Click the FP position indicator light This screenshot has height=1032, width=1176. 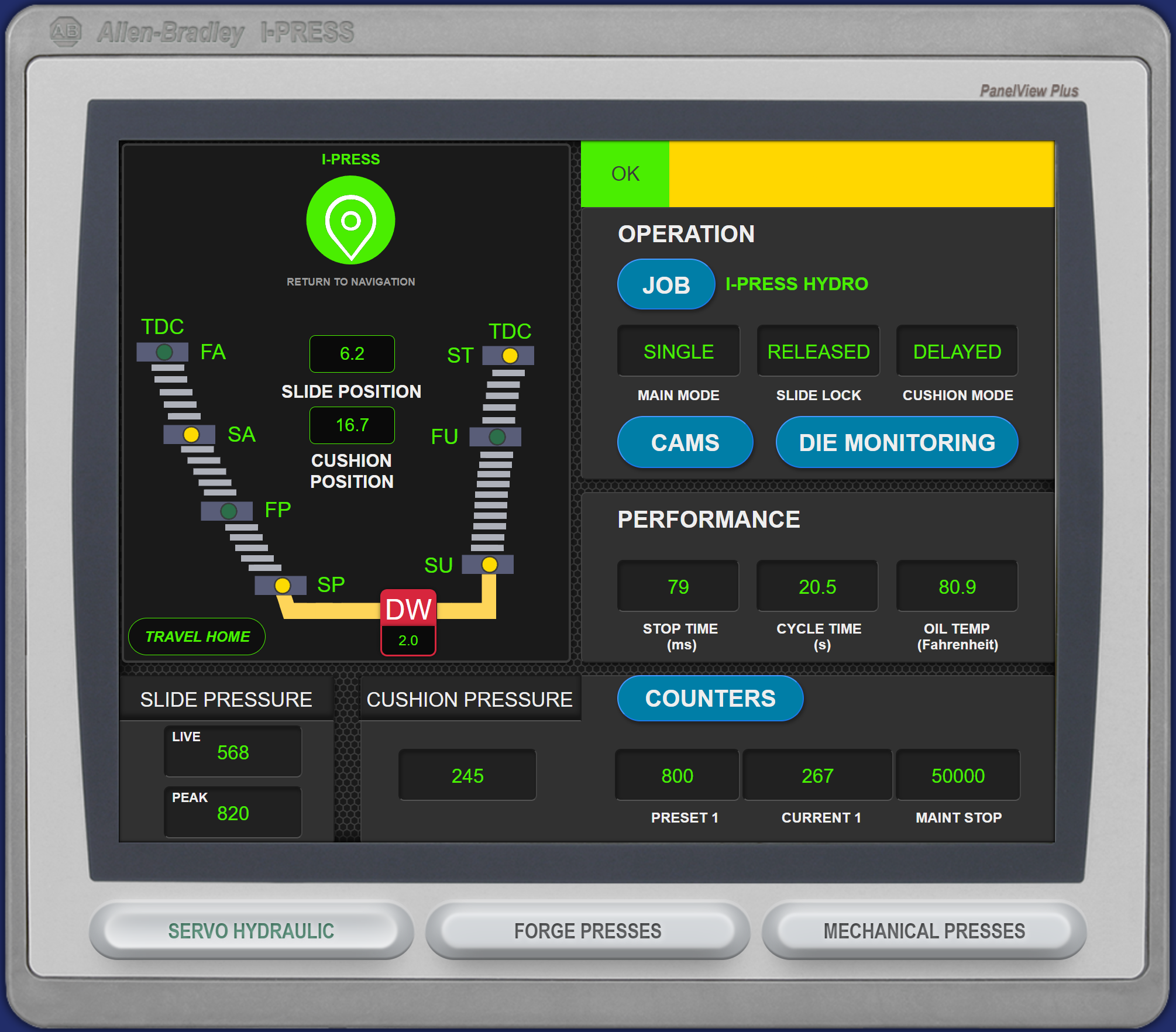click(228, 511)
